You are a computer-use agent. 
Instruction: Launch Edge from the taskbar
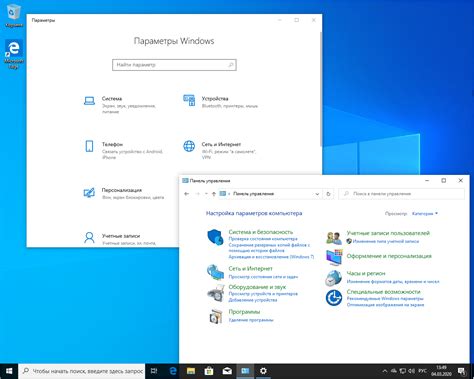point(173,371)
